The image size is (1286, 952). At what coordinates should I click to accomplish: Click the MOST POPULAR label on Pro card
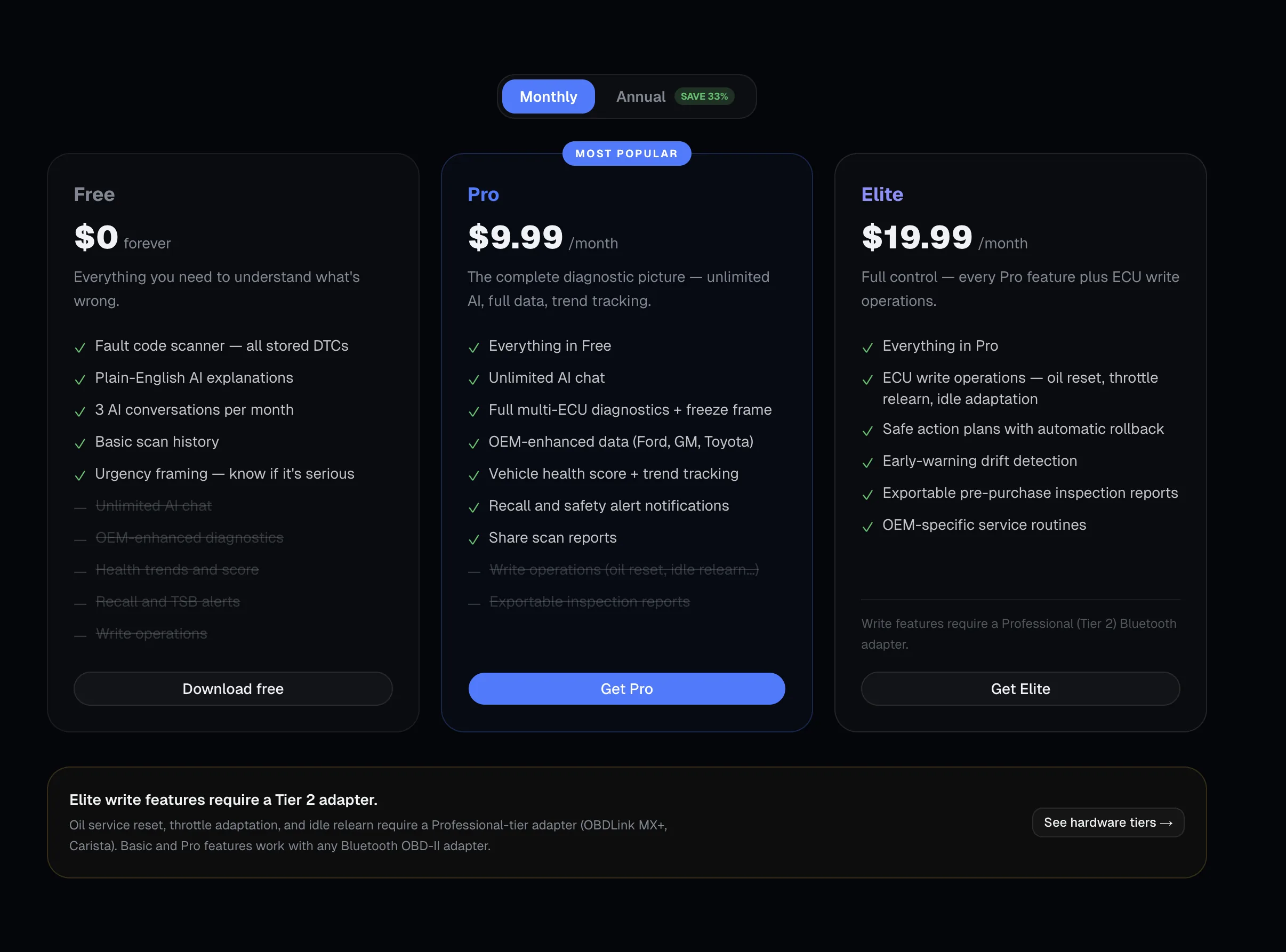point(626,154)
